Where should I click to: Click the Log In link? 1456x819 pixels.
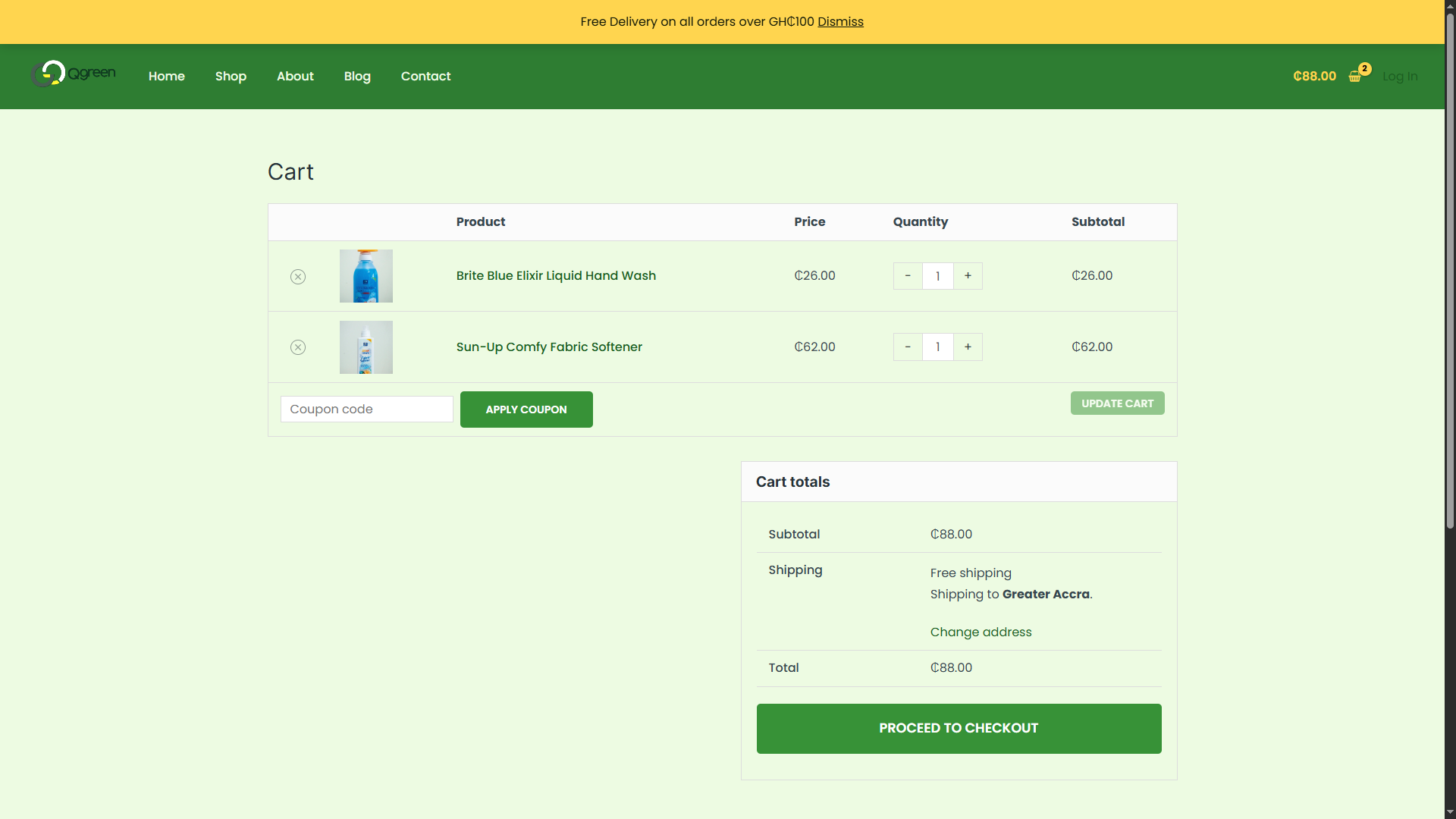[x=1400, y=76]
